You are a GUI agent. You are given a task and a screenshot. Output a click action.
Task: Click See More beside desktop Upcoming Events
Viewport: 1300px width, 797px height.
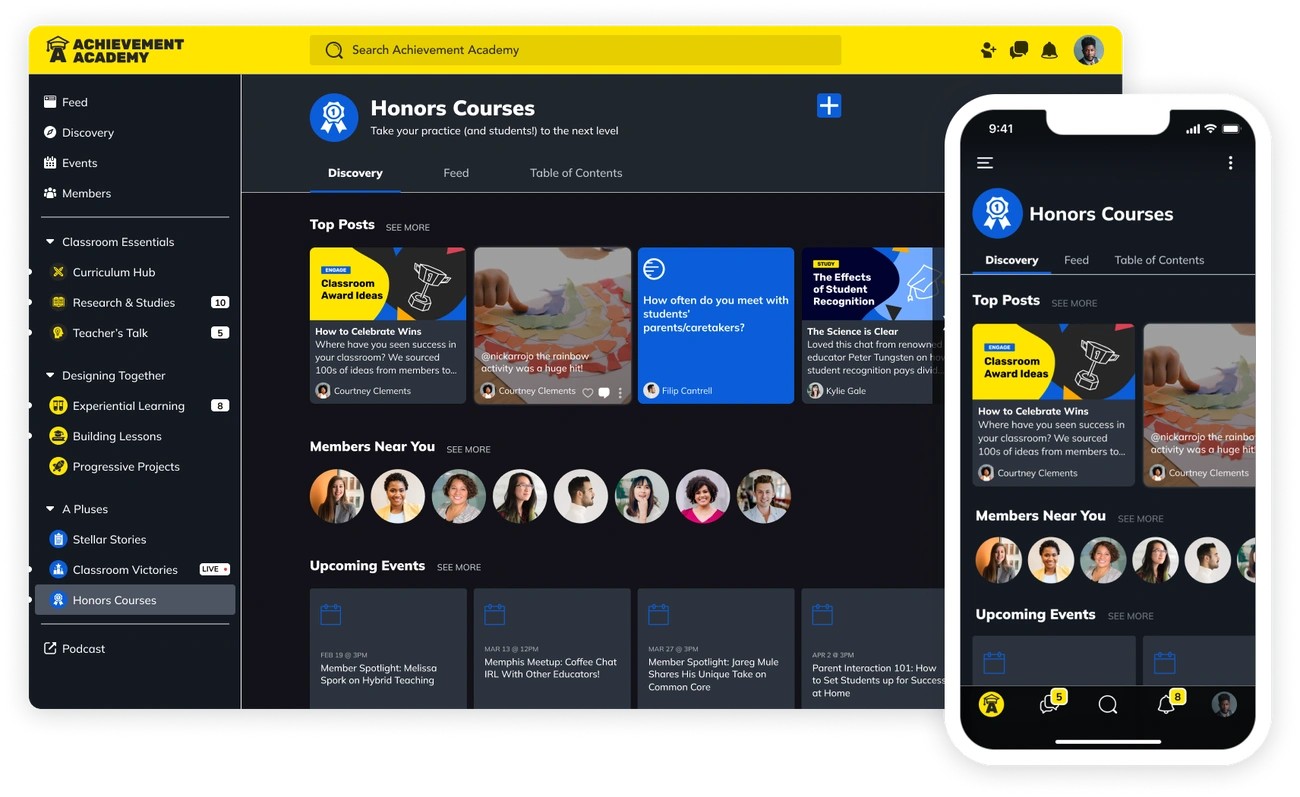pyautogui.click(x=459, y=568)
